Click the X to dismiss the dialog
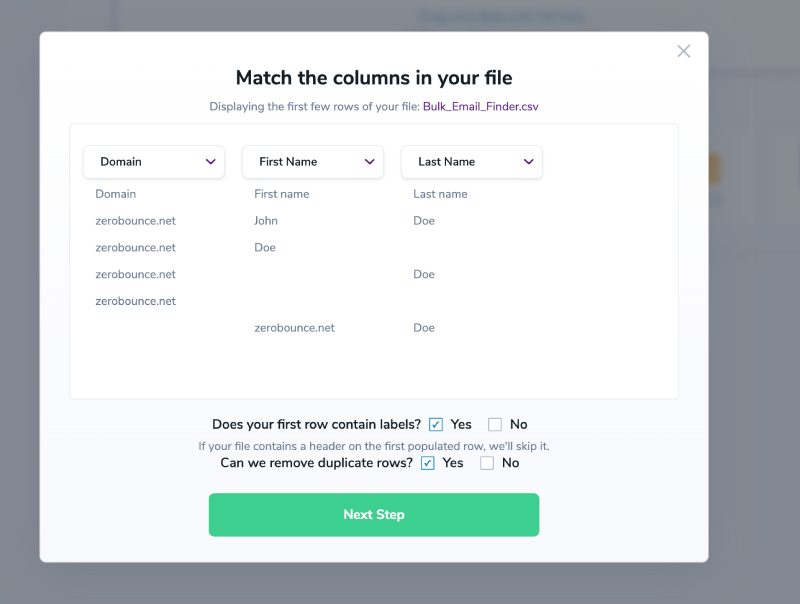 [684, 51]
